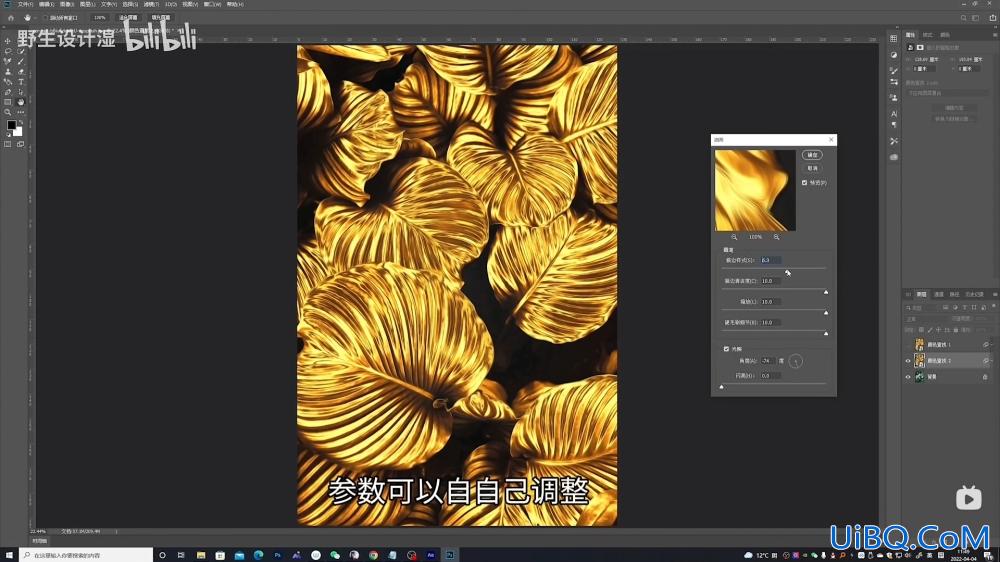Toggle Quick Mask mode in the toolbox
1000x562 pixels.
8,144
